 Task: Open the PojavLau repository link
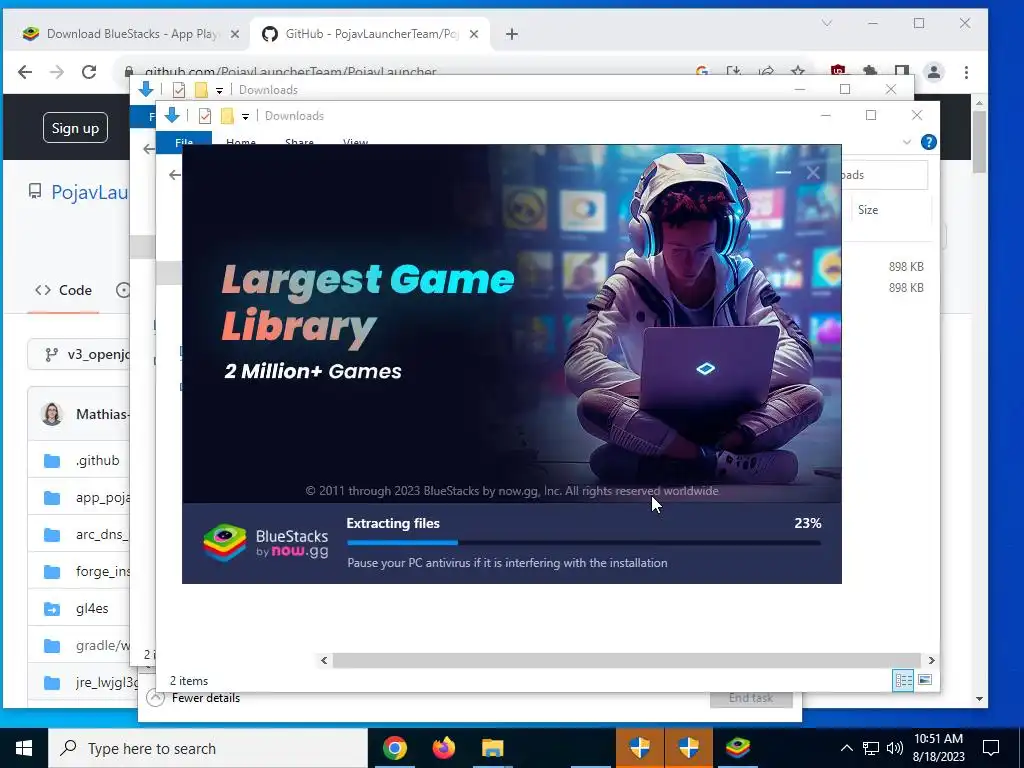(89, 192)
